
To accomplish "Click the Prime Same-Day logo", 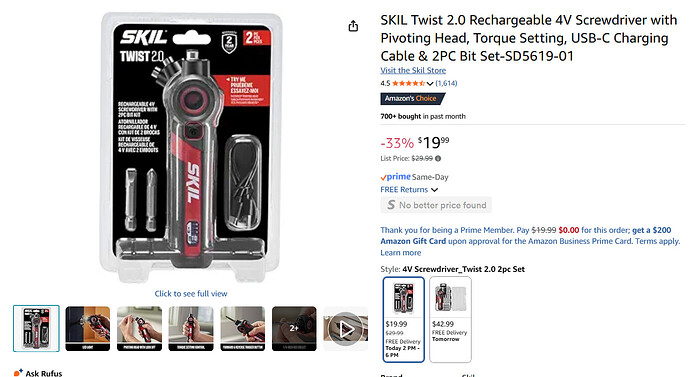I will (x=396, y=177).
